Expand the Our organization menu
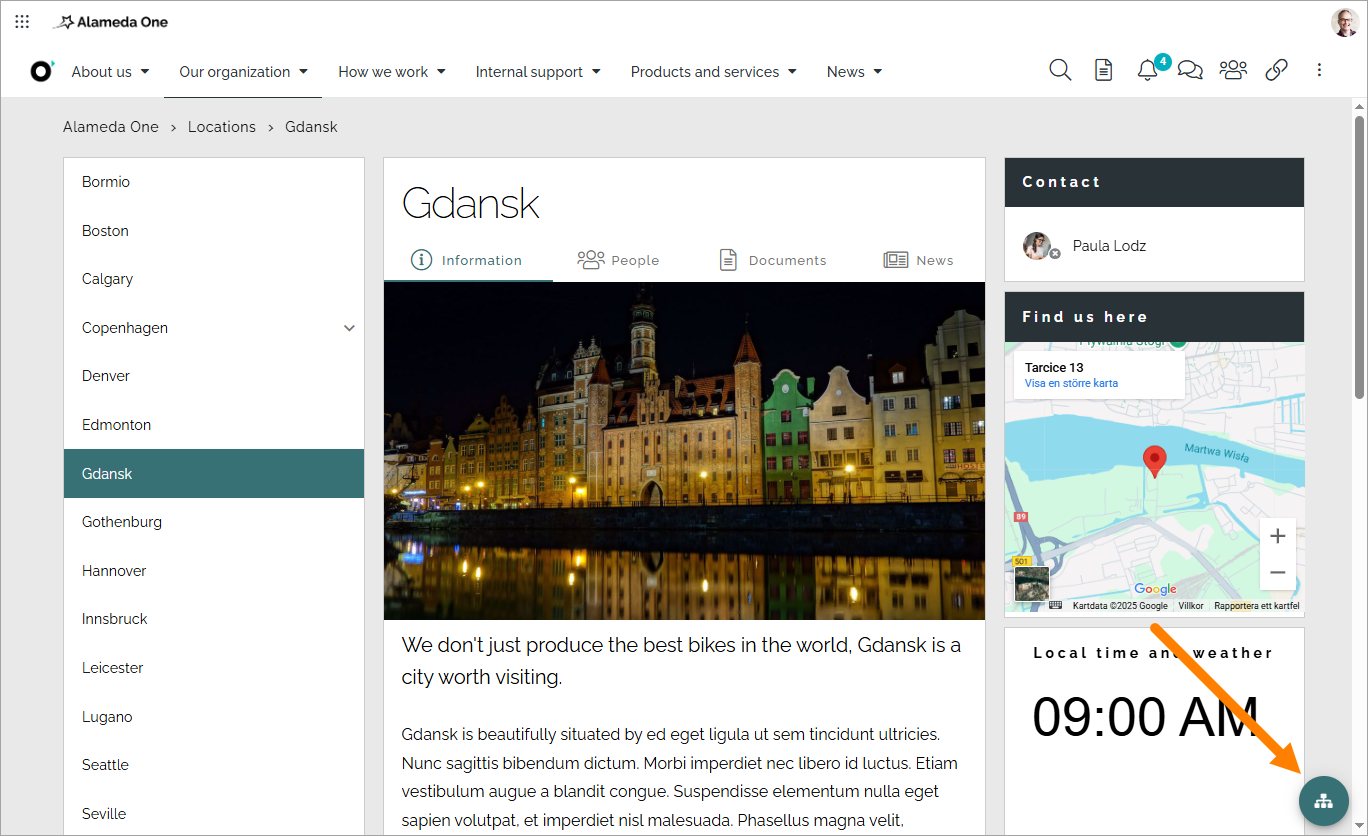 tap(243, 72)
